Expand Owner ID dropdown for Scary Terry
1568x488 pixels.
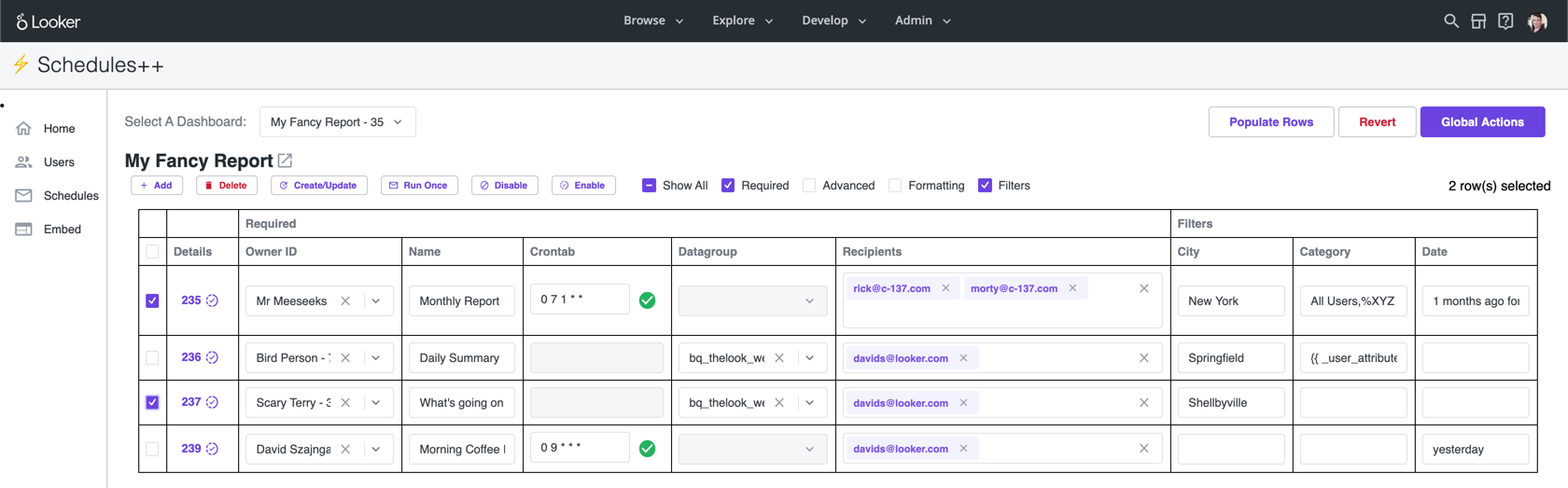376,403
